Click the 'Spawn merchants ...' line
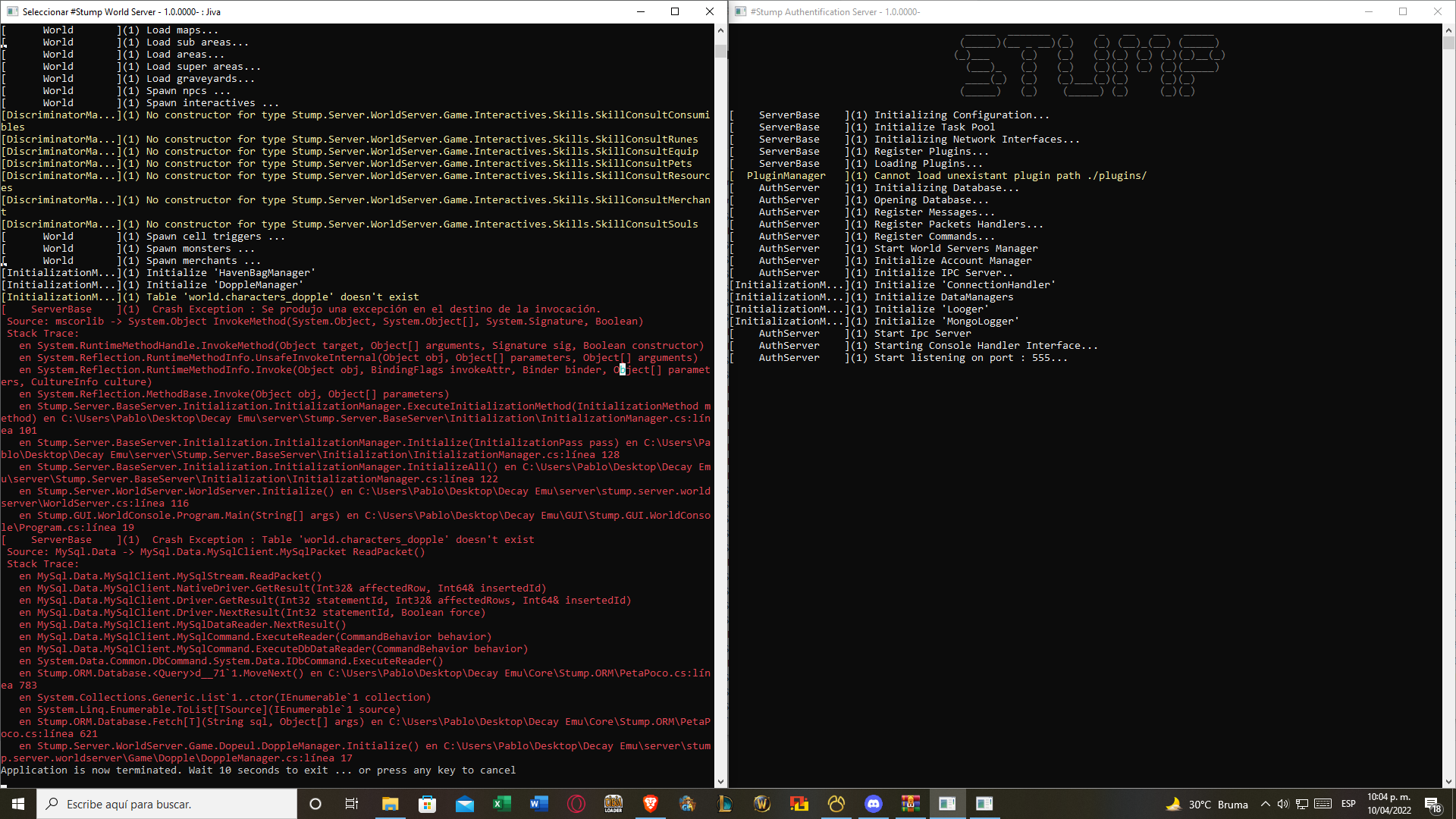 tap(130, 261)
